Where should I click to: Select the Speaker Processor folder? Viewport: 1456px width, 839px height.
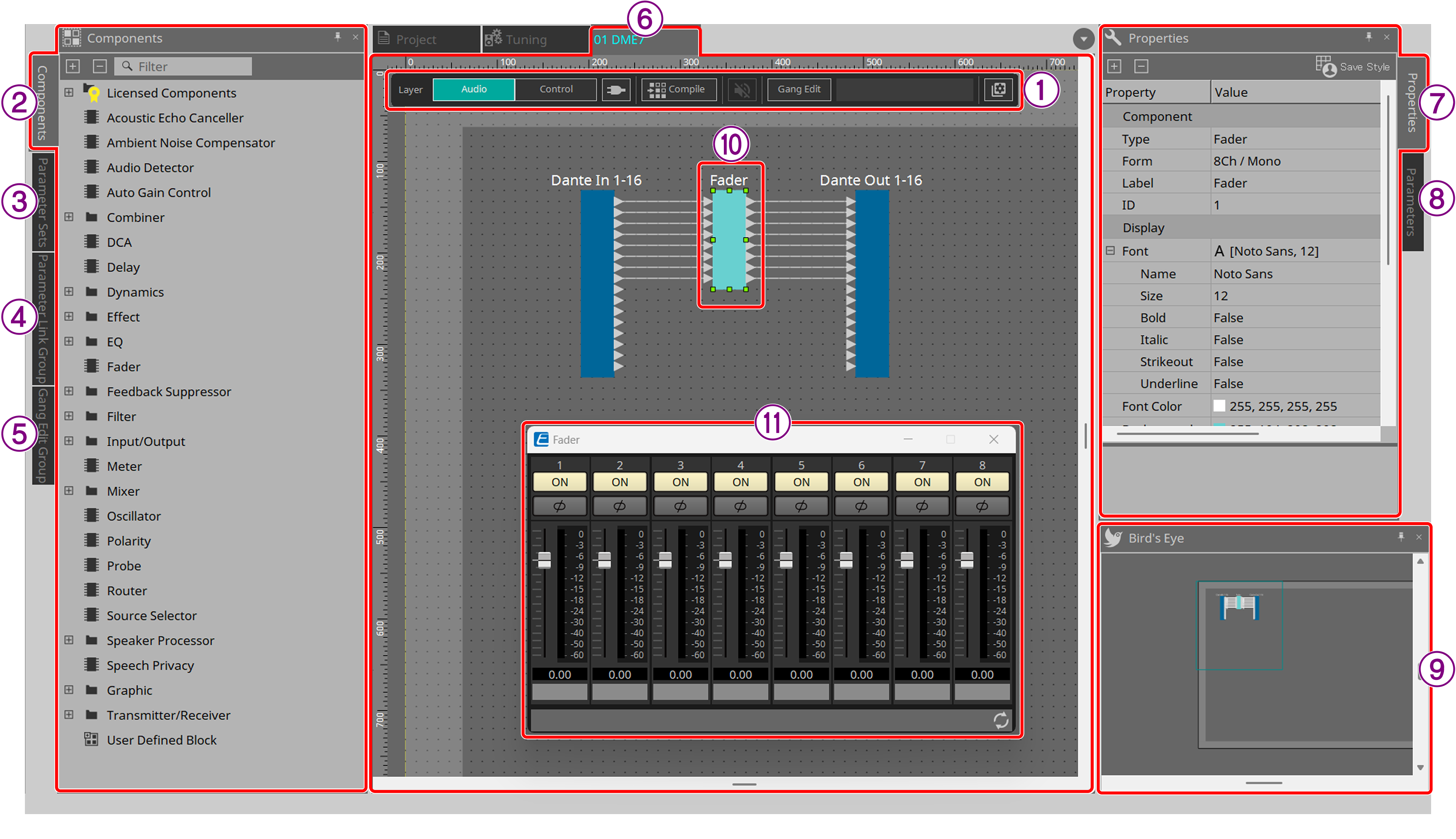click(160, 641)
